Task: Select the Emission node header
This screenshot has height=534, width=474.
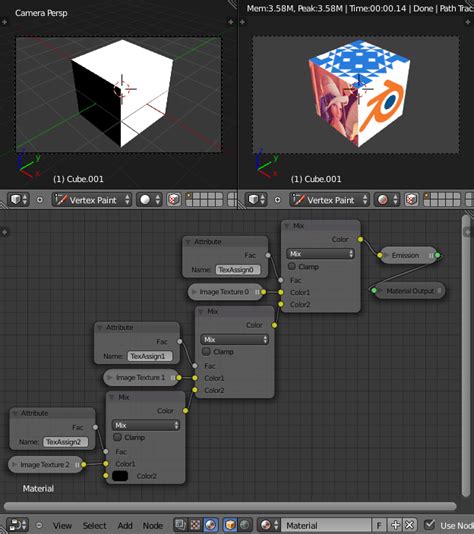Action: (x=408, y=255)
